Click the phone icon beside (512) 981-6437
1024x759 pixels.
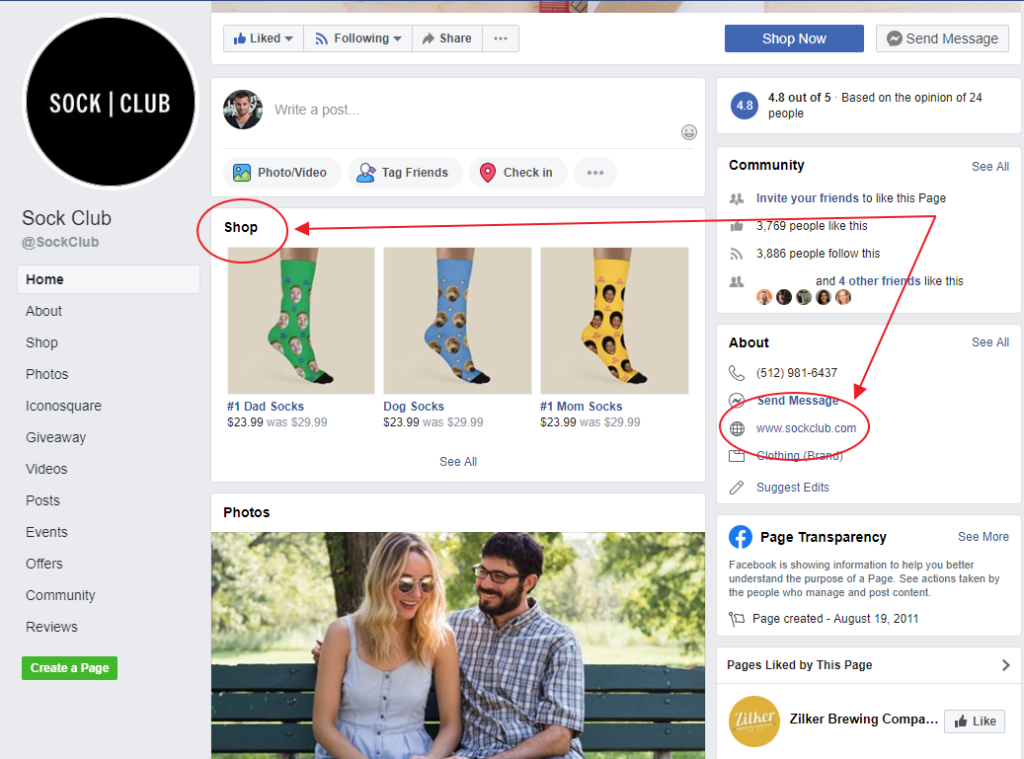[x=737, y=372]
